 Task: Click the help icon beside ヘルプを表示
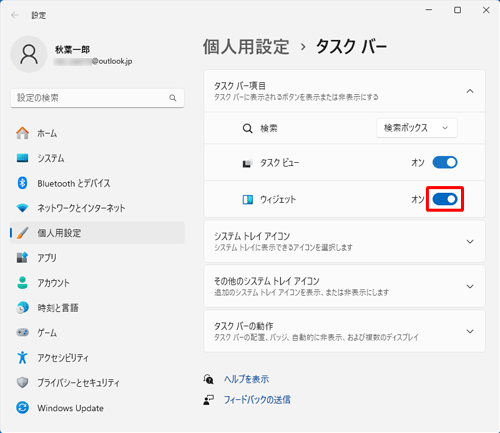(209, 379)
